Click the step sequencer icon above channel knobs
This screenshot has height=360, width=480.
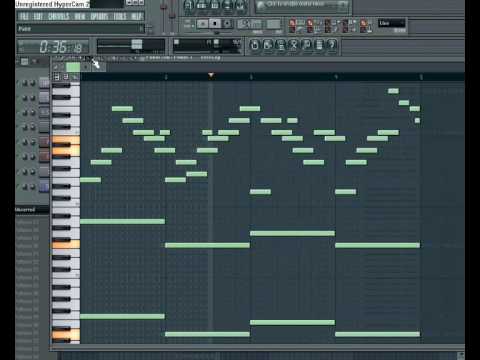tap(24, 61)
